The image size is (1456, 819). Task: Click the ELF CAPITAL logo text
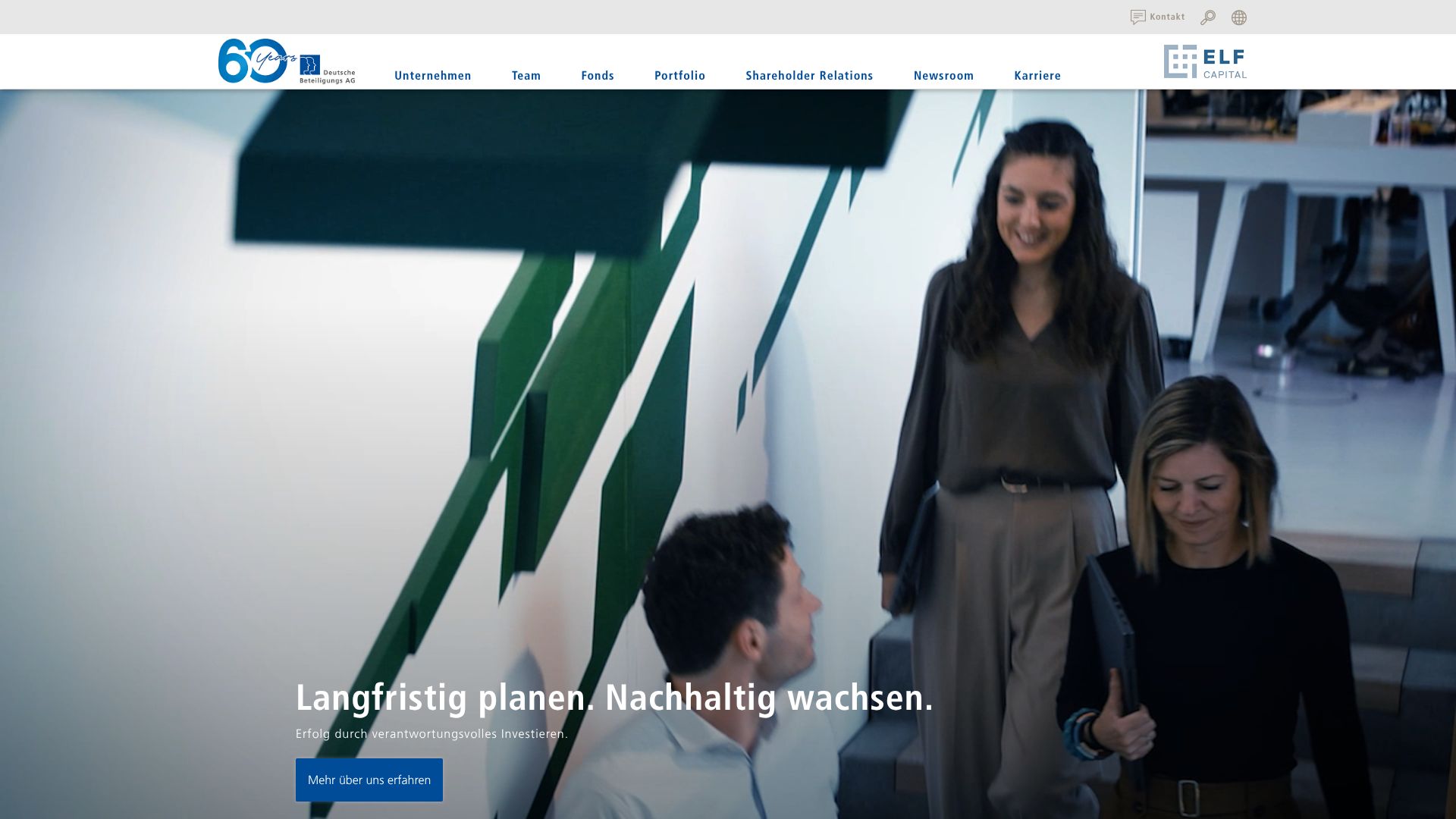pos(1224,63)
